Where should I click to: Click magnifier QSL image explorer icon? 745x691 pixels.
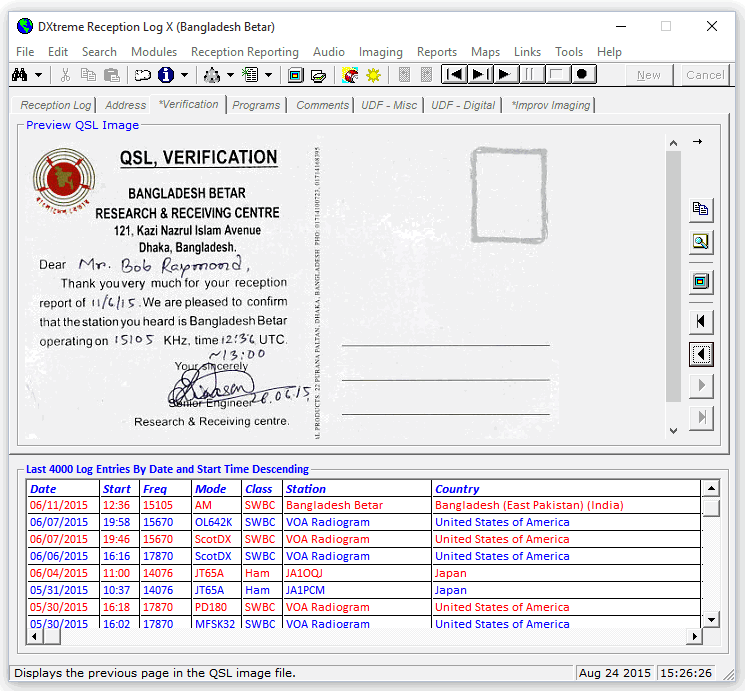pos(701,242)
